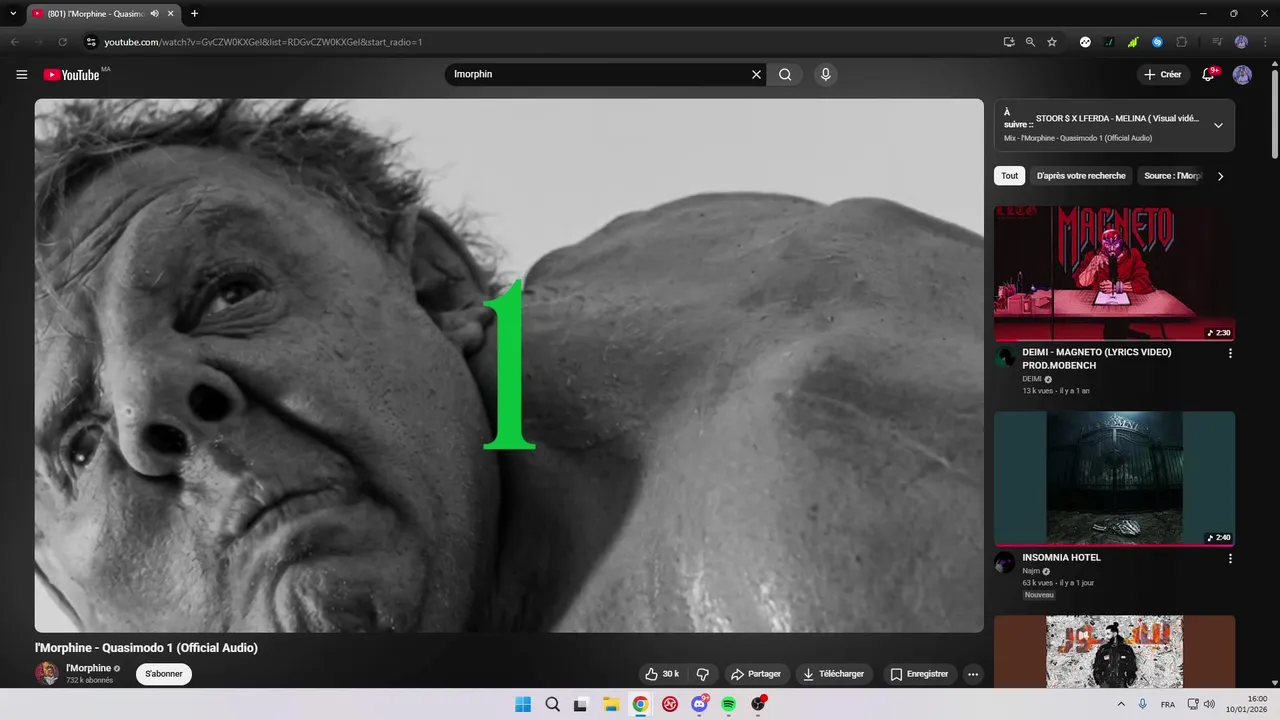The image size is (1280, 720).
Task: Open the Shazam extension
Action: point(1157,42)
